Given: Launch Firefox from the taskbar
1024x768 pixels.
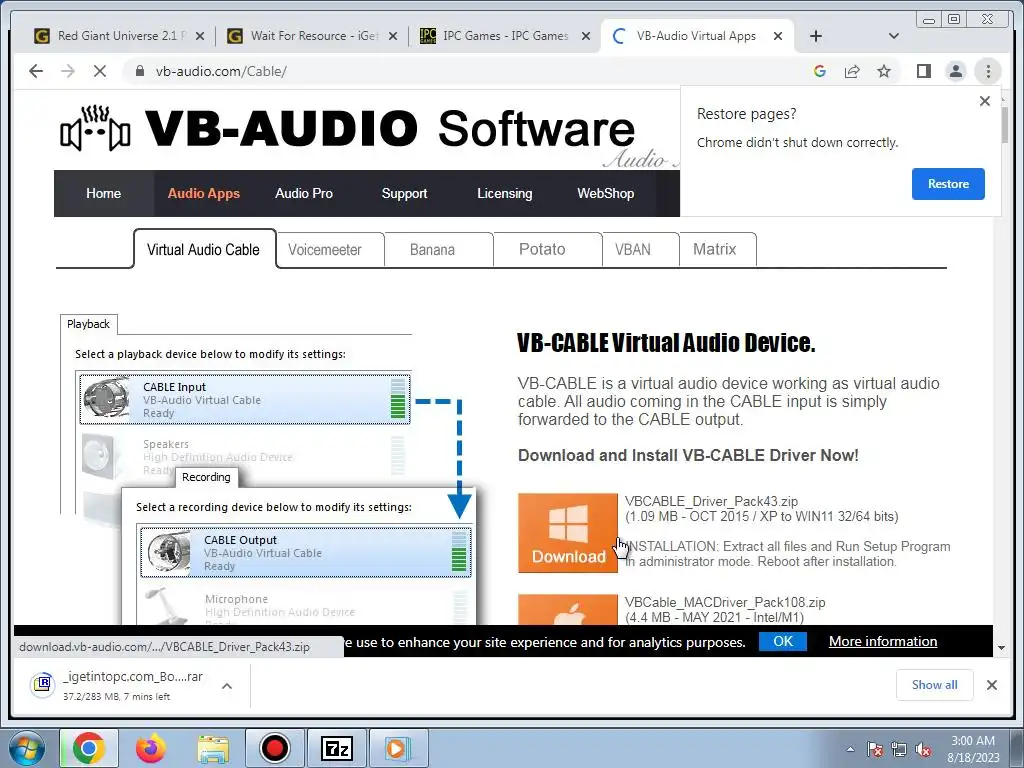Looking at the screenshot, I should (x=151, y=748).
